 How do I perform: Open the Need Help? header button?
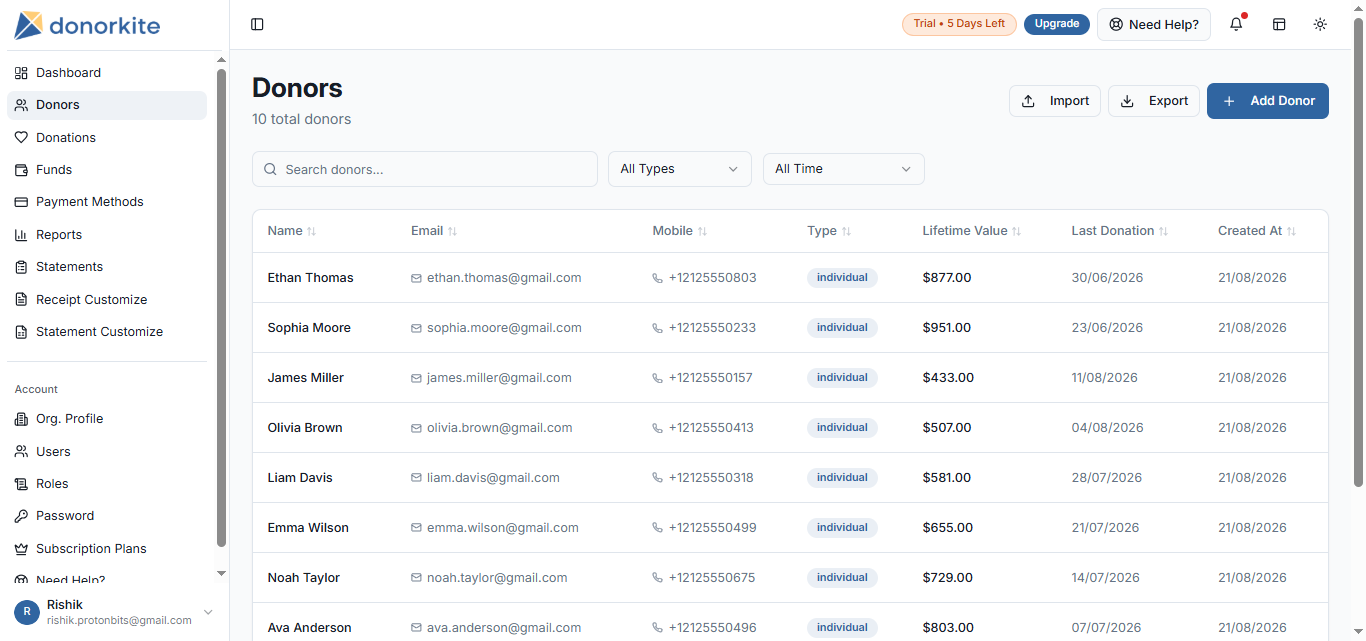click(x=1154, y=24)
